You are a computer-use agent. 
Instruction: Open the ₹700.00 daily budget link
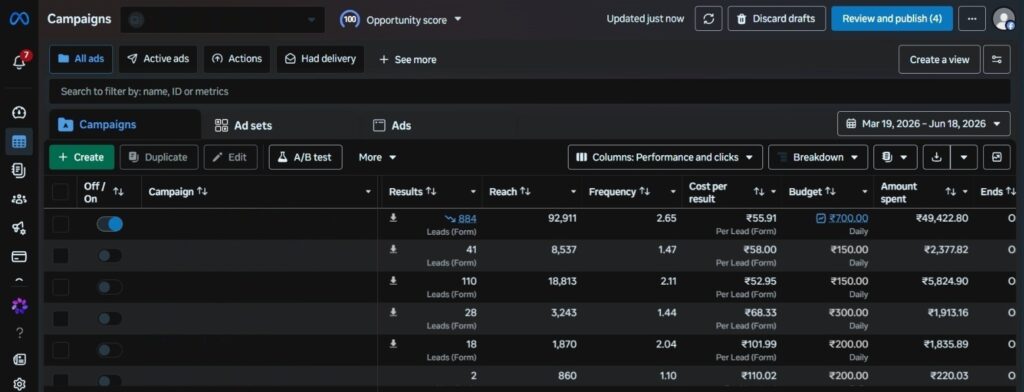pyautogui.click(x=848, y=218)
